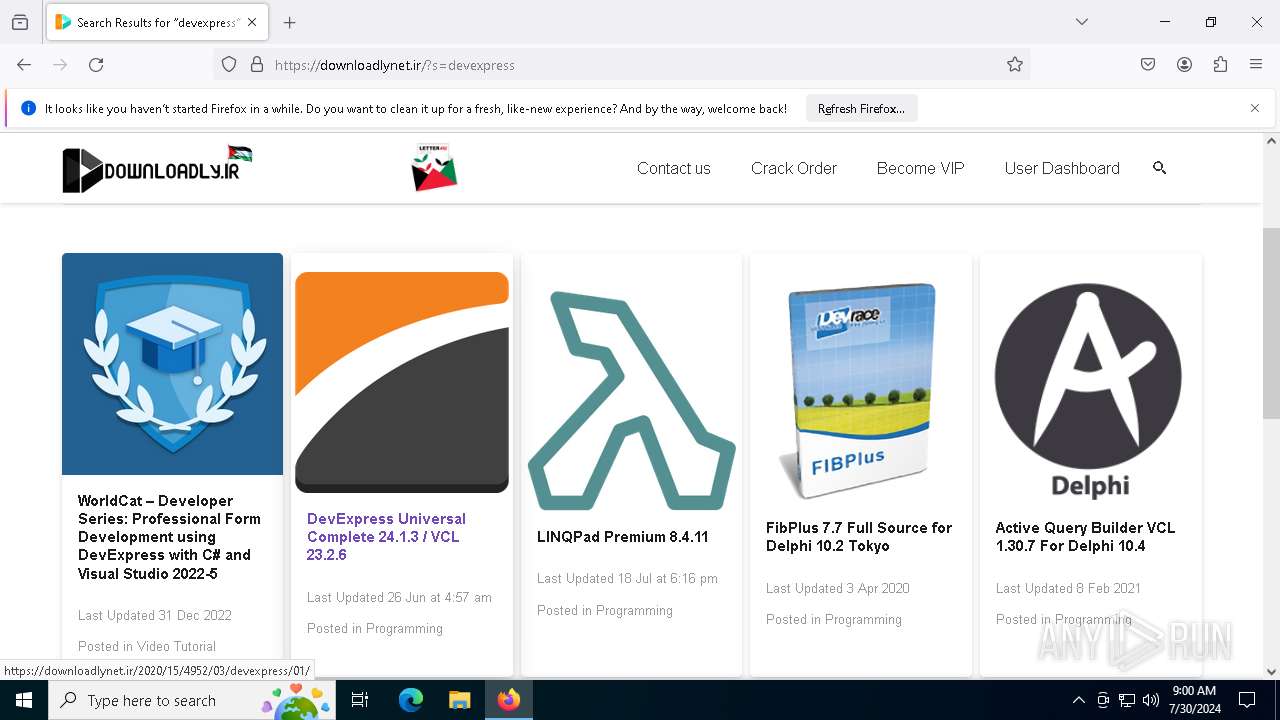Click Programming category under DevExpress Universal
Image resolution: width=1280 pixels, height=720 pixels.
[x=404, y=628]
